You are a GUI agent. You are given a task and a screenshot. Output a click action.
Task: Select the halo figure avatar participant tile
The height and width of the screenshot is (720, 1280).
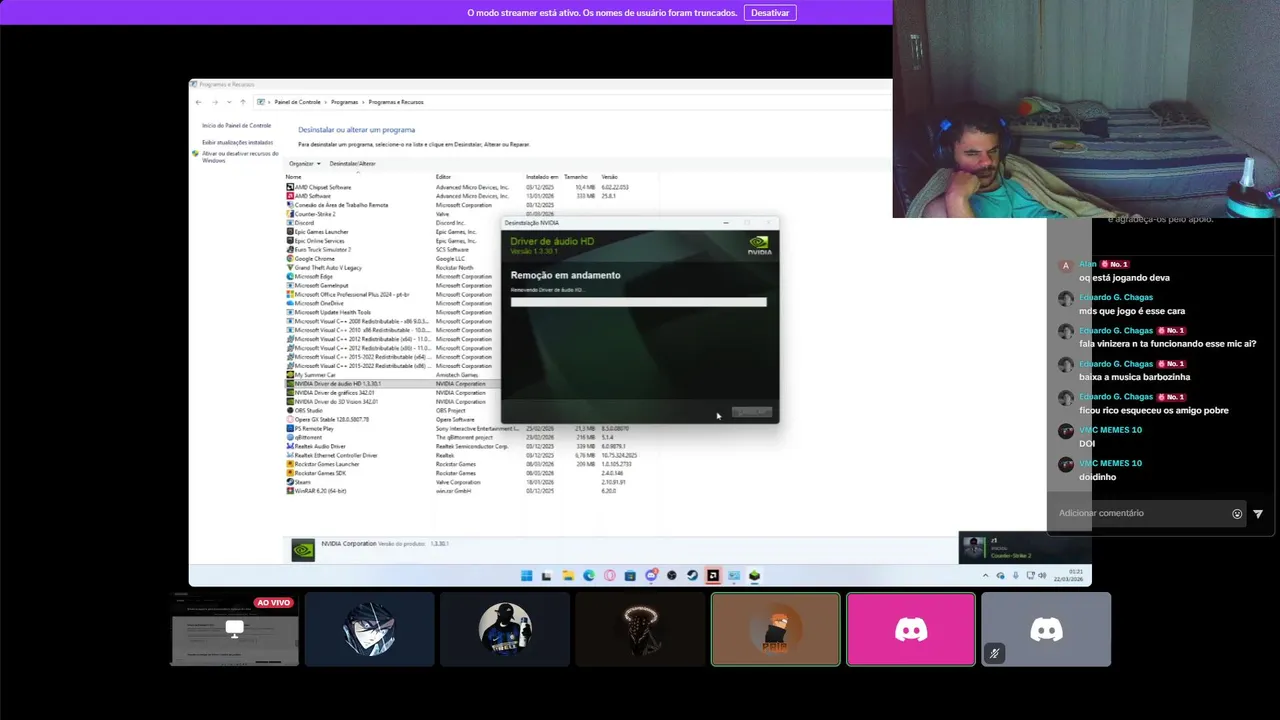[640, 629]
